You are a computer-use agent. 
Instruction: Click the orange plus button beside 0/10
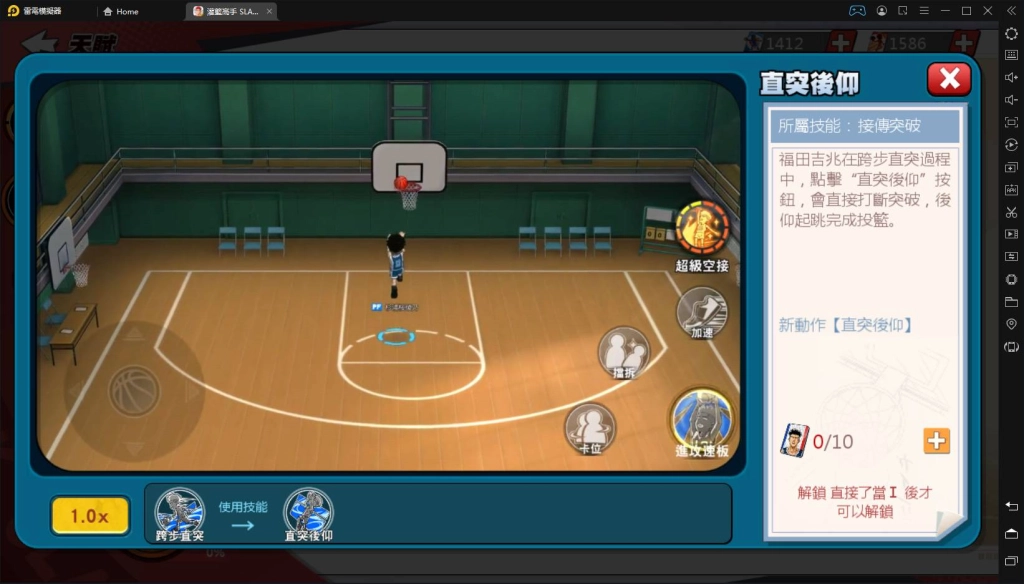pos(936,441)
